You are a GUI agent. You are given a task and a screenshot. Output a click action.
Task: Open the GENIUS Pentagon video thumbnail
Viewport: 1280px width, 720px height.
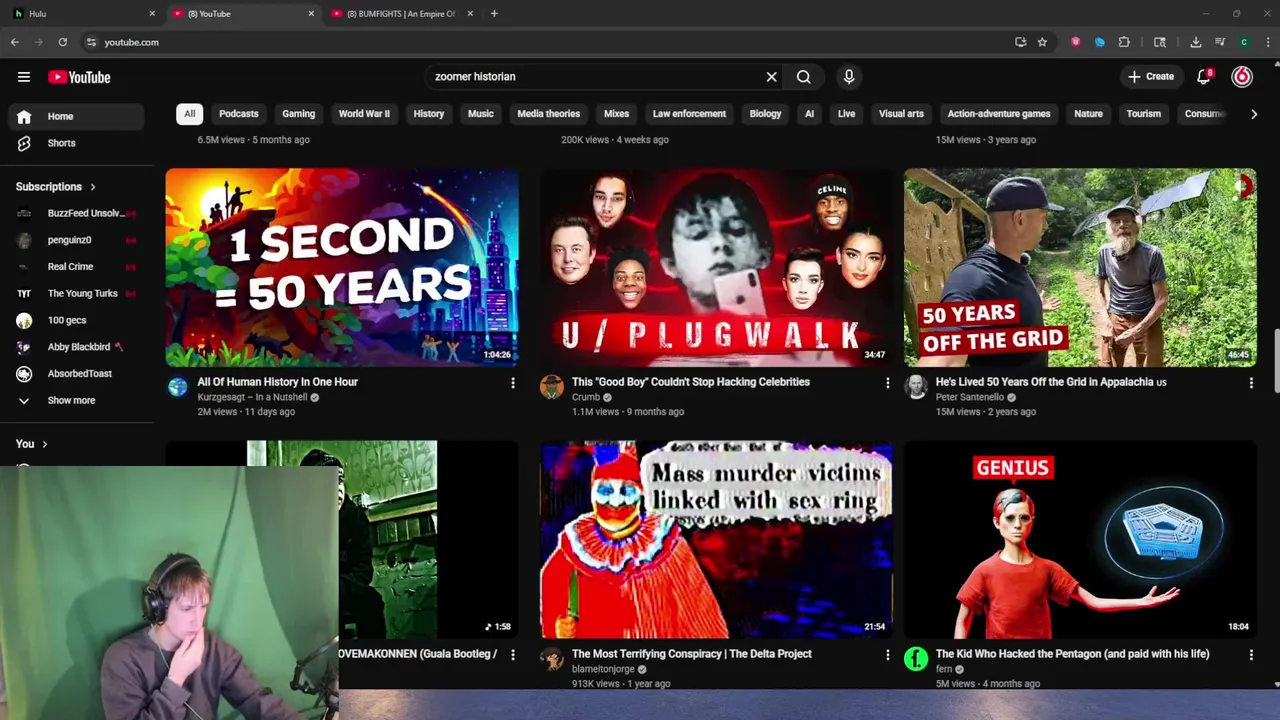tap(1080, 539)
